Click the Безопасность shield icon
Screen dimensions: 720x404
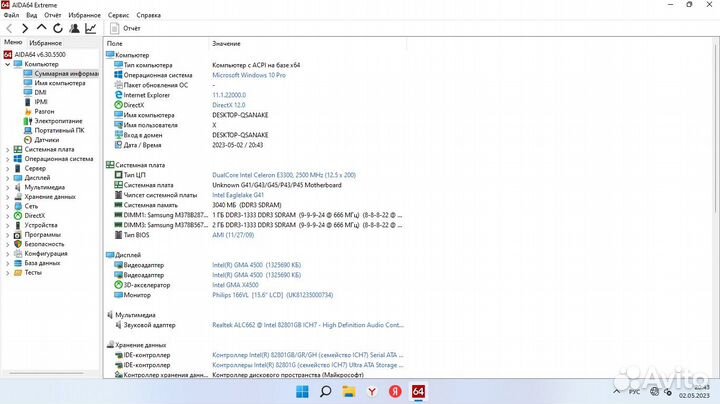click(x=18, y=244)
